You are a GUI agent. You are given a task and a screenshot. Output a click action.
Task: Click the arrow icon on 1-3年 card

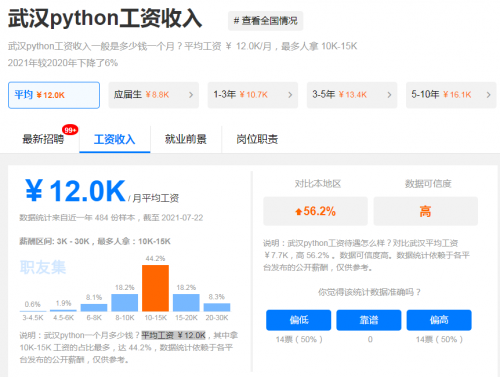[290, 95]
